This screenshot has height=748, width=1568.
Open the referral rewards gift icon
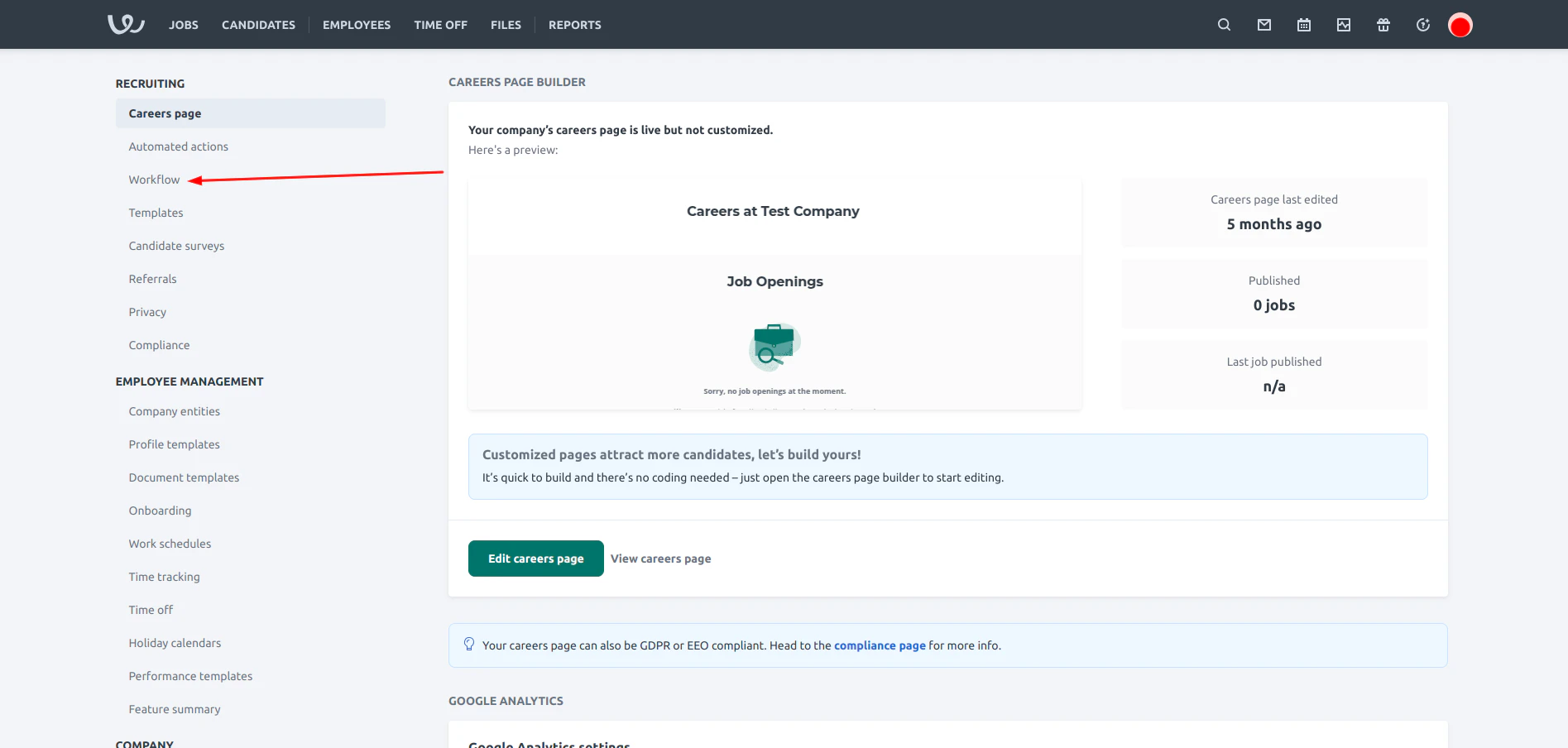[x=1383, y=25]
